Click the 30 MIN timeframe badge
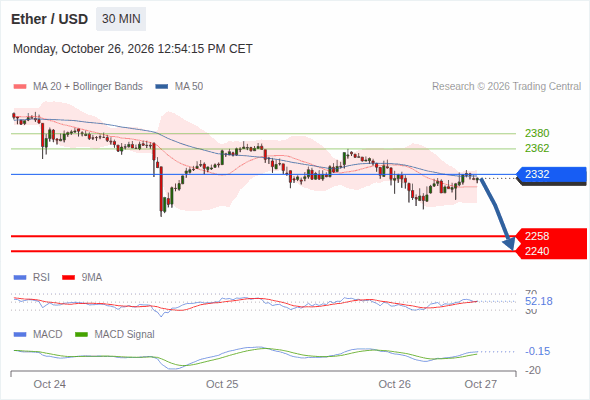 tap(121, 19)
